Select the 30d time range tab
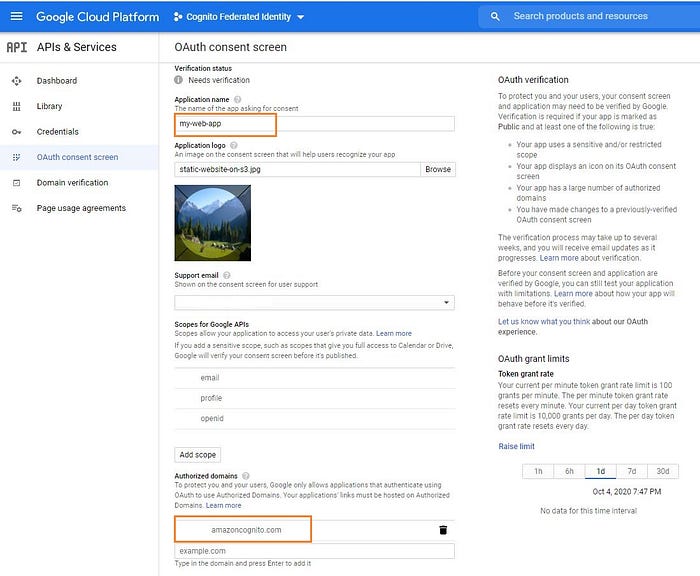700x576 pixels. coord(663,472)
